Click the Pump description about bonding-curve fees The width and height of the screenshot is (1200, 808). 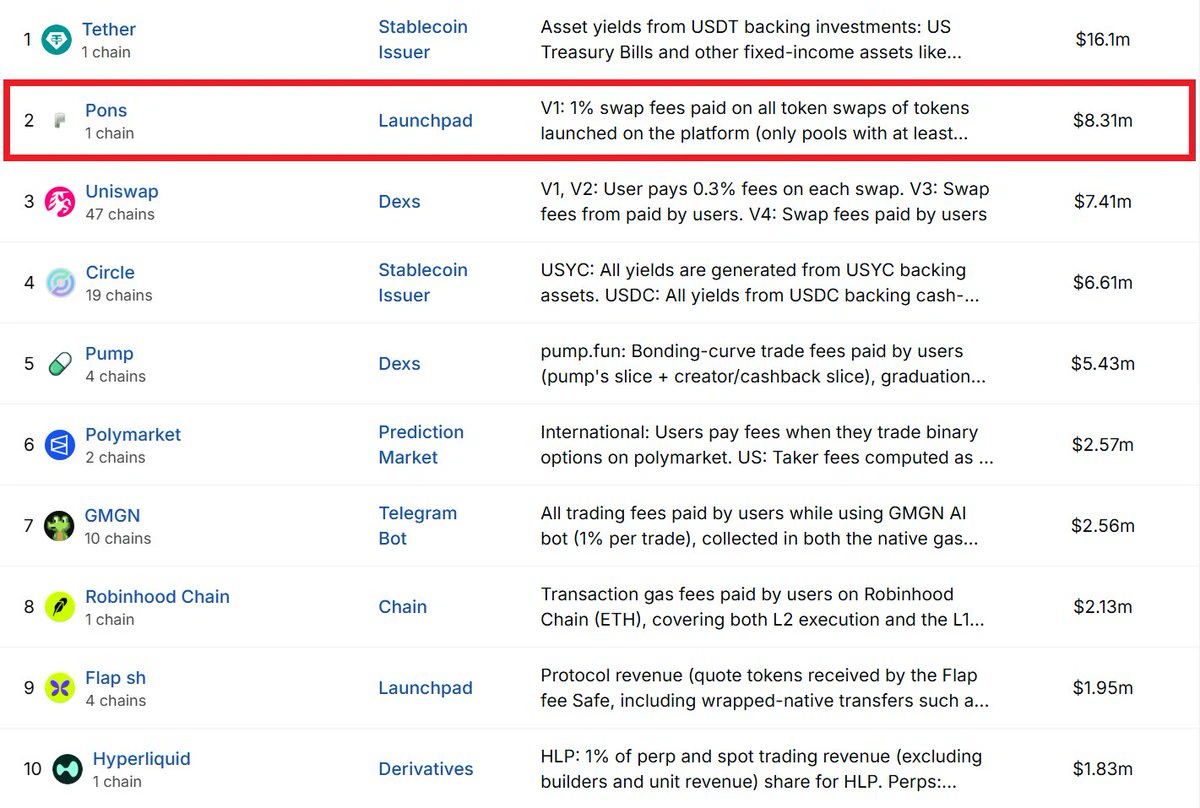click(x=763, y=364)
